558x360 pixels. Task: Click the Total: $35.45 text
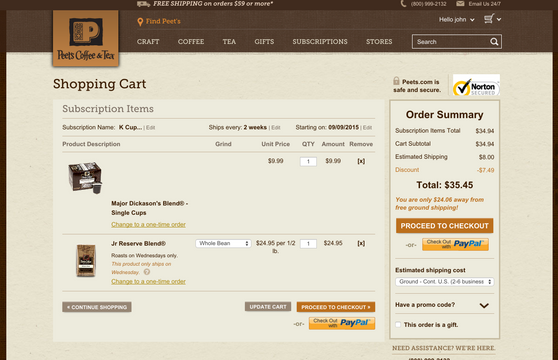(x=444, y=185)
